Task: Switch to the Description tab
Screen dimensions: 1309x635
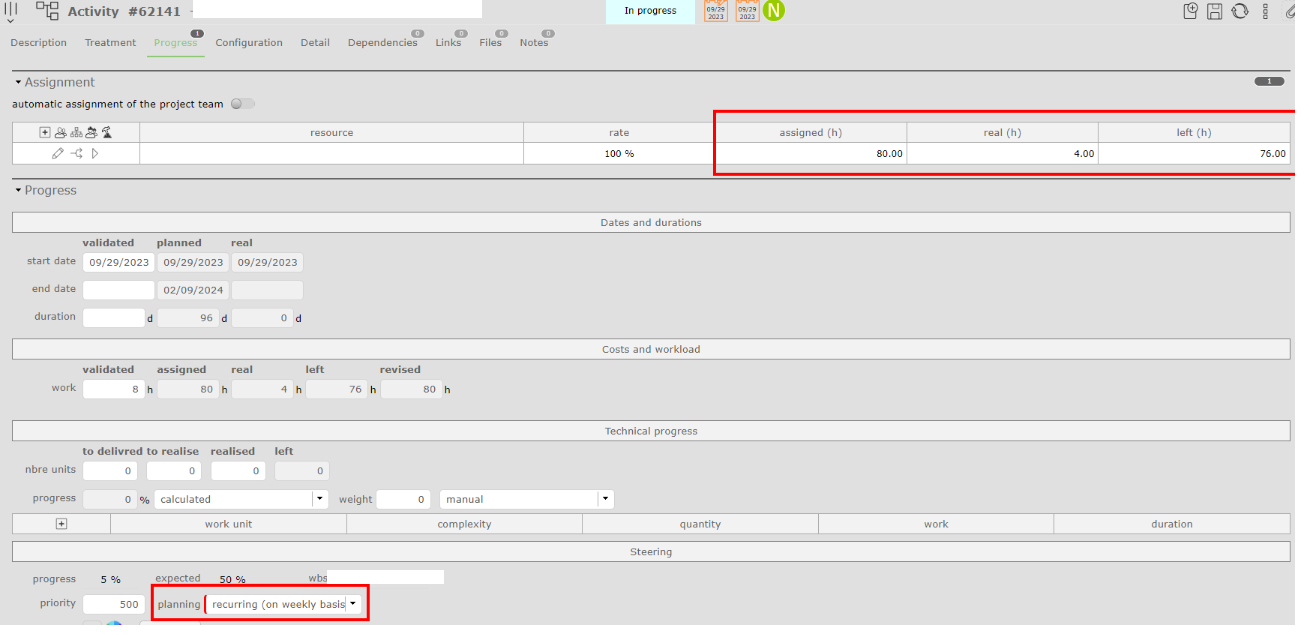Action: pos(38,43)
